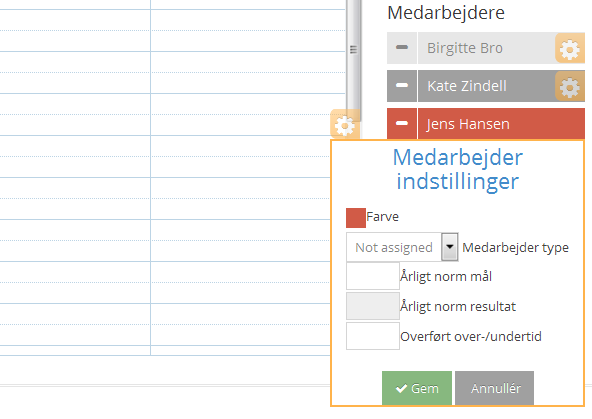This screenshot has width=592, height=419.
Task: Toggle minus button beside Jens Hansen
Action: pos(402,124)
